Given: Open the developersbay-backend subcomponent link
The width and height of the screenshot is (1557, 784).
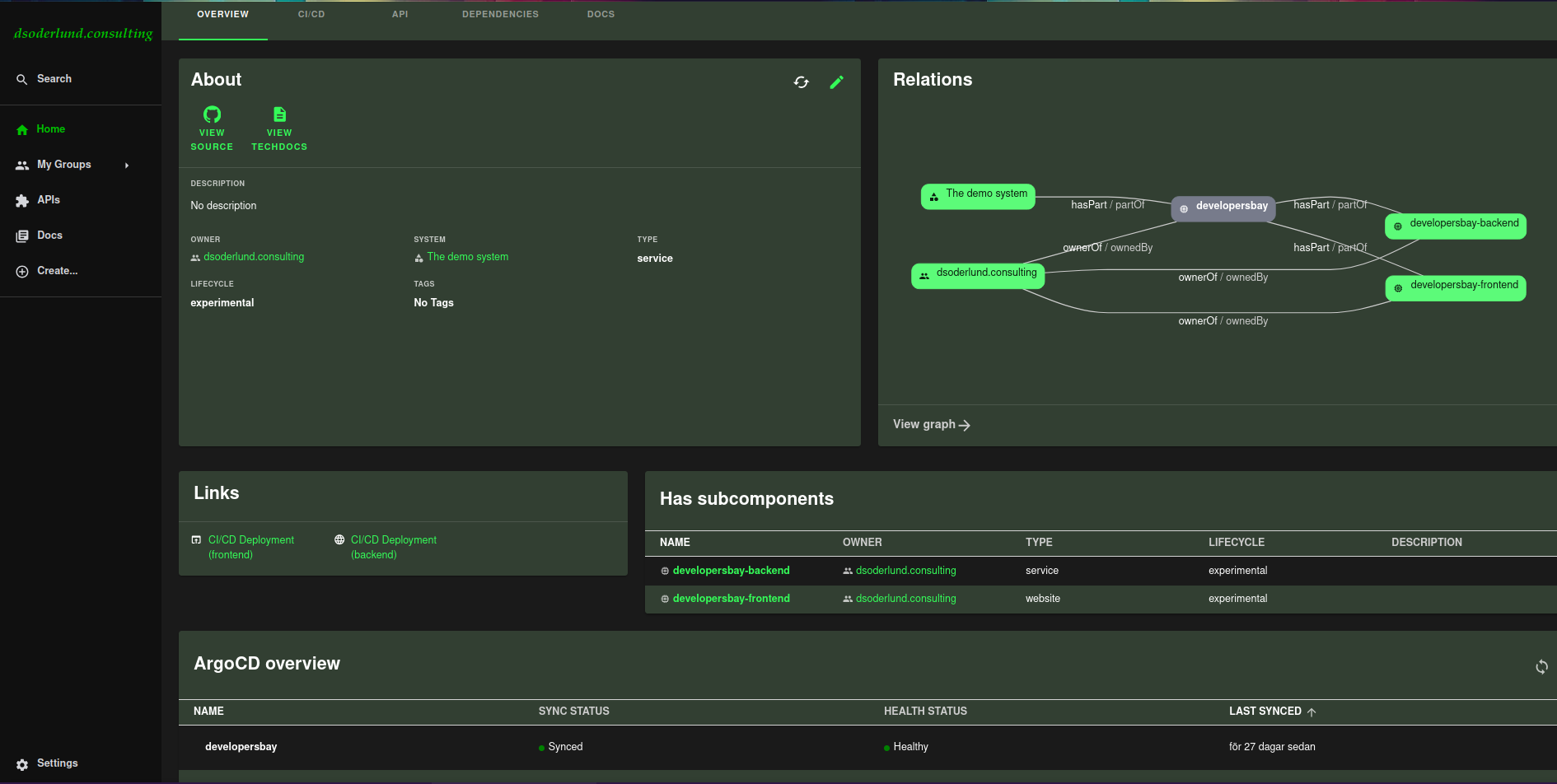Looking at the screenshot, I should [x=731, y=571].
